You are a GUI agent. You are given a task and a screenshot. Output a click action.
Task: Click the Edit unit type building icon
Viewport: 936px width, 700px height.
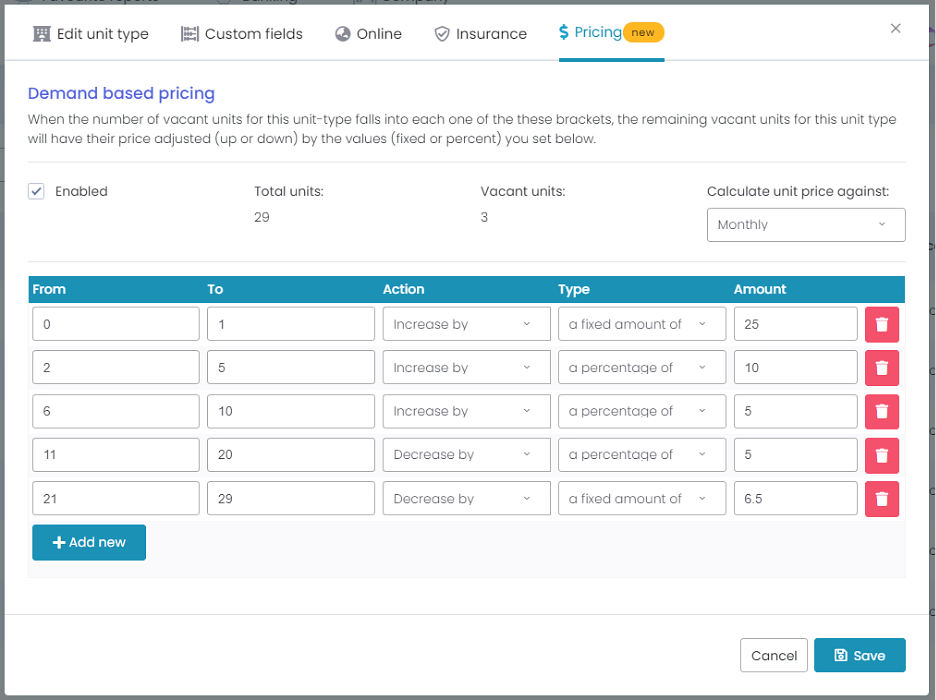click(x=42, y=34)
